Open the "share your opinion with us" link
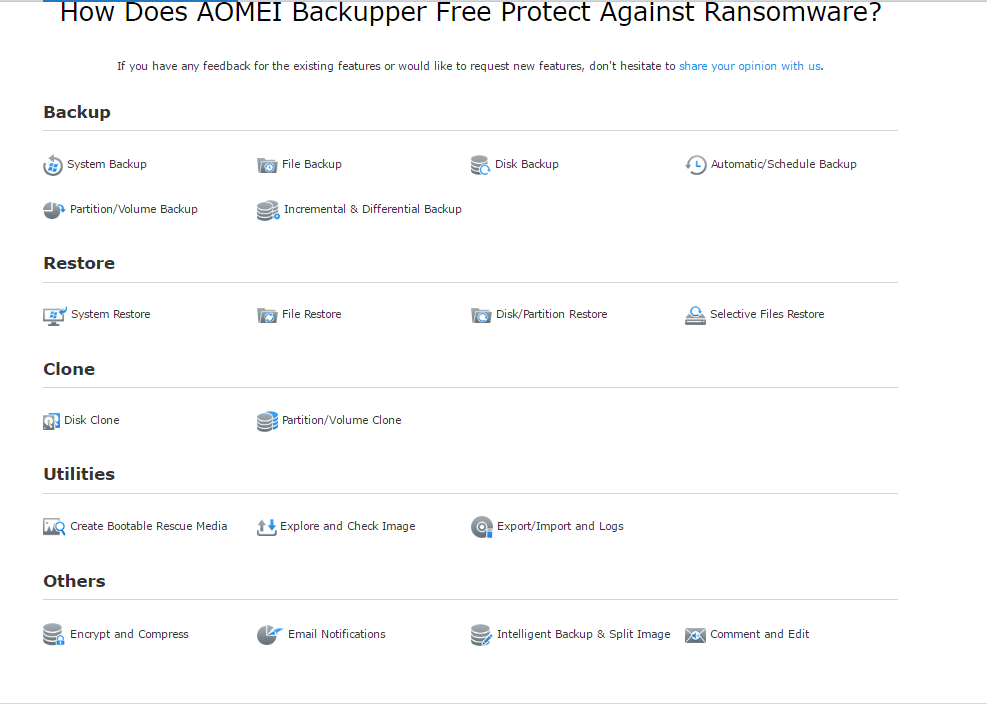The image size is (987, 711). coord(750,66)
